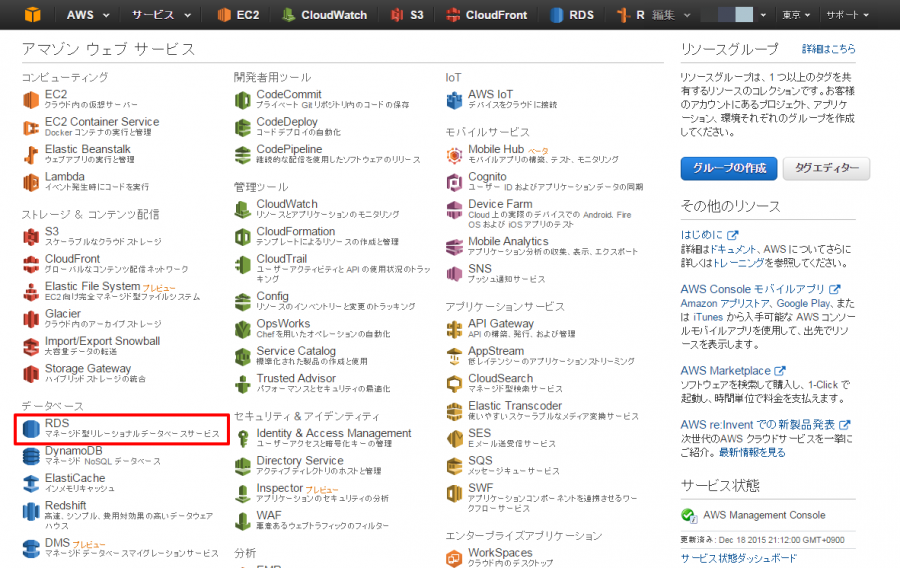
Task: Open the トレーニング link
Action: coord(739,263)
